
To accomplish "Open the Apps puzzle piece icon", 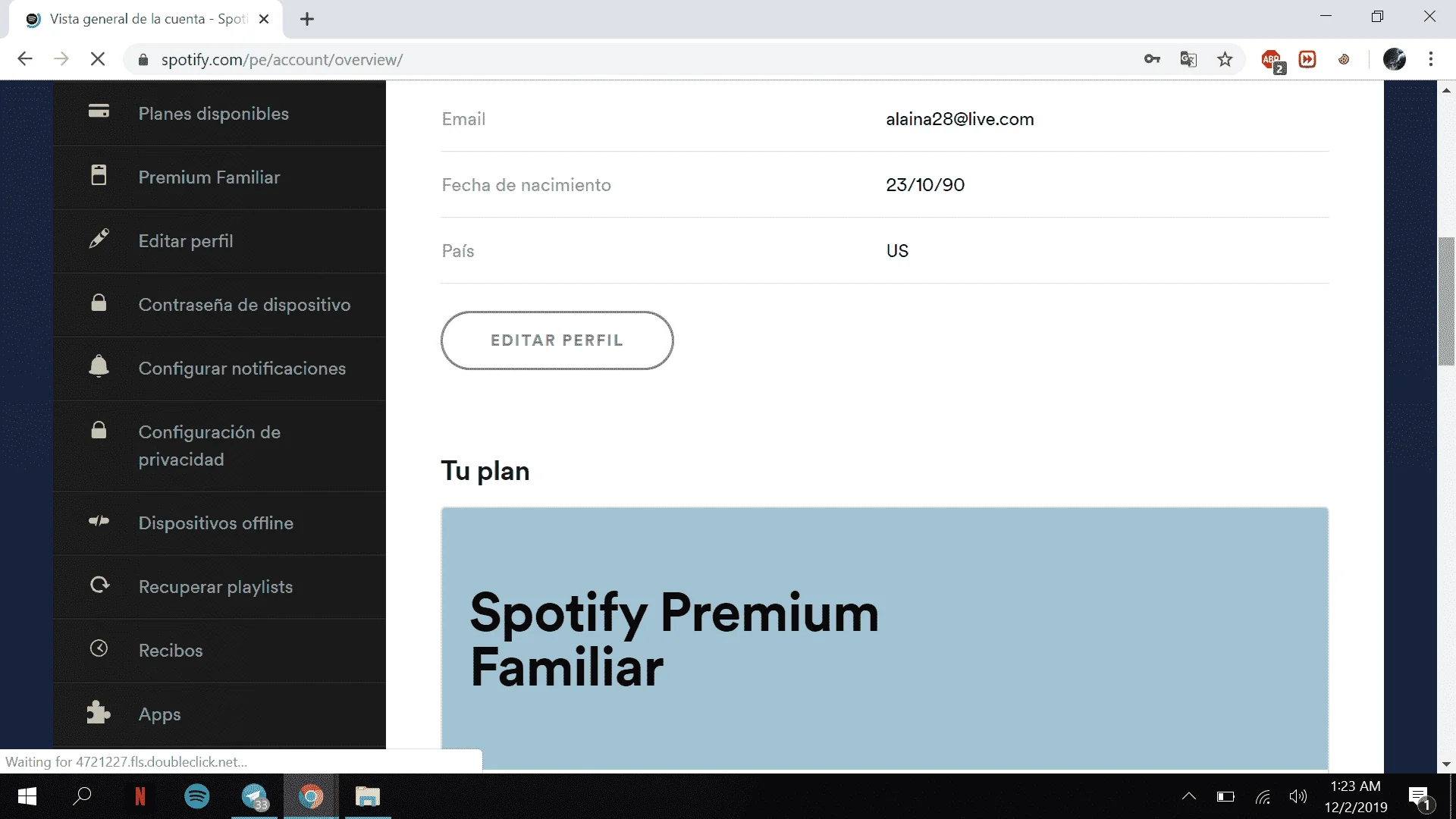I will [99, 712].
